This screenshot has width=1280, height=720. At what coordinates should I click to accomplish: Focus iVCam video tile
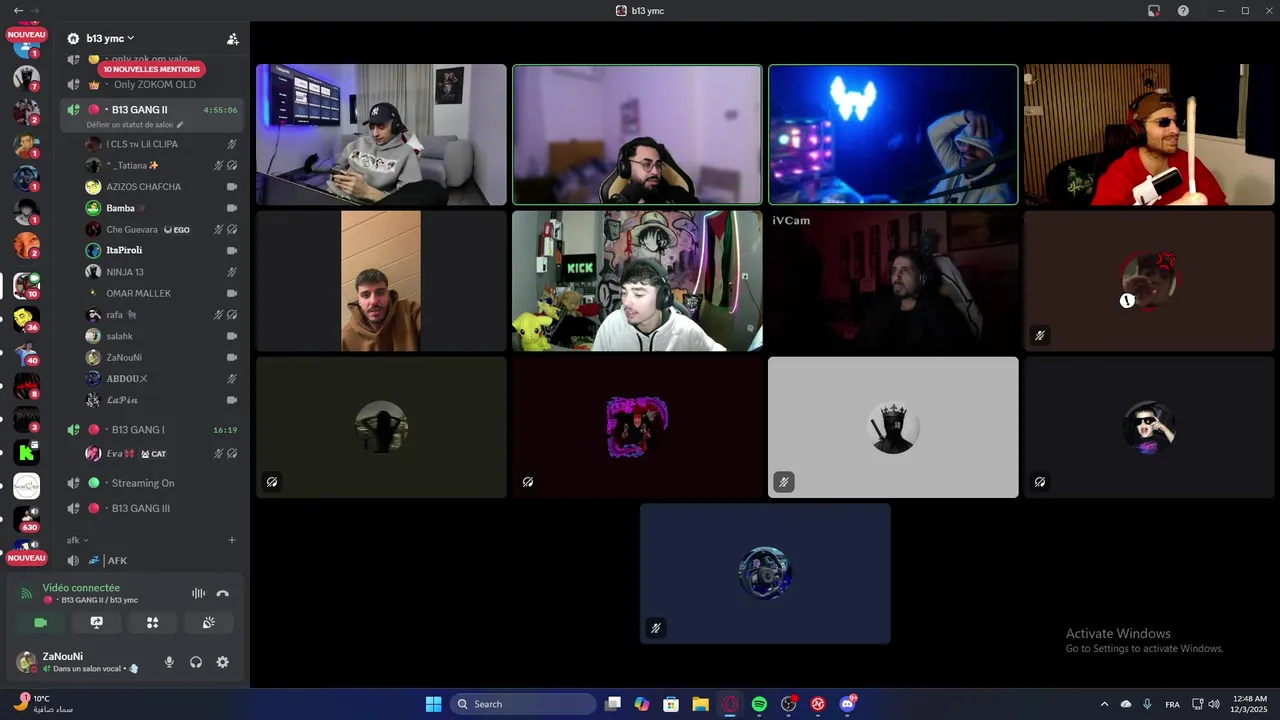tap(893, 281)
